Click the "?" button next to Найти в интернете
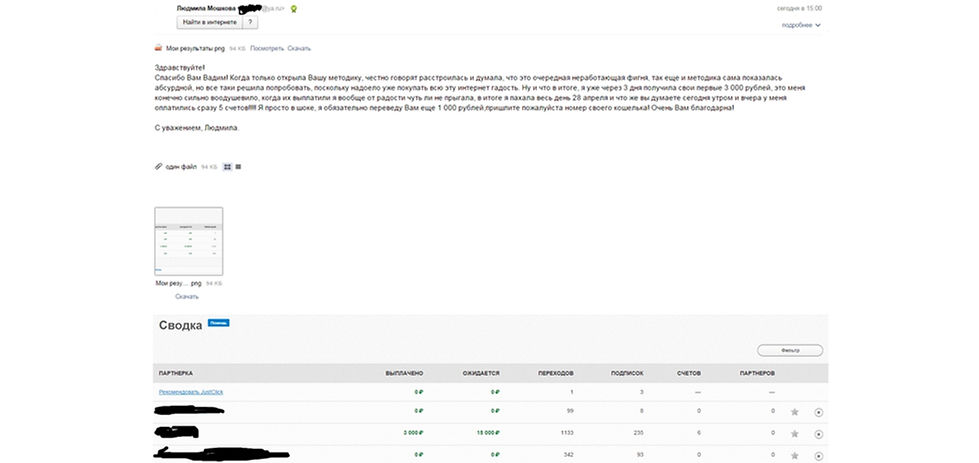This screenshot has height=463, width=979. [250, 22]
